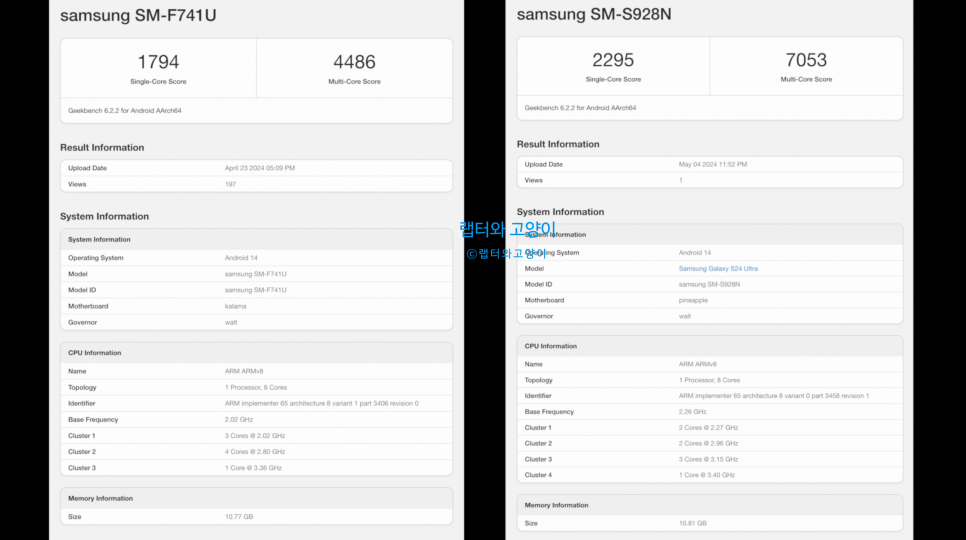Screen dimensions: 966x540
Task: Click the 2 Cores @ 2.27 GHz cluster
Action: coord(708,427)
